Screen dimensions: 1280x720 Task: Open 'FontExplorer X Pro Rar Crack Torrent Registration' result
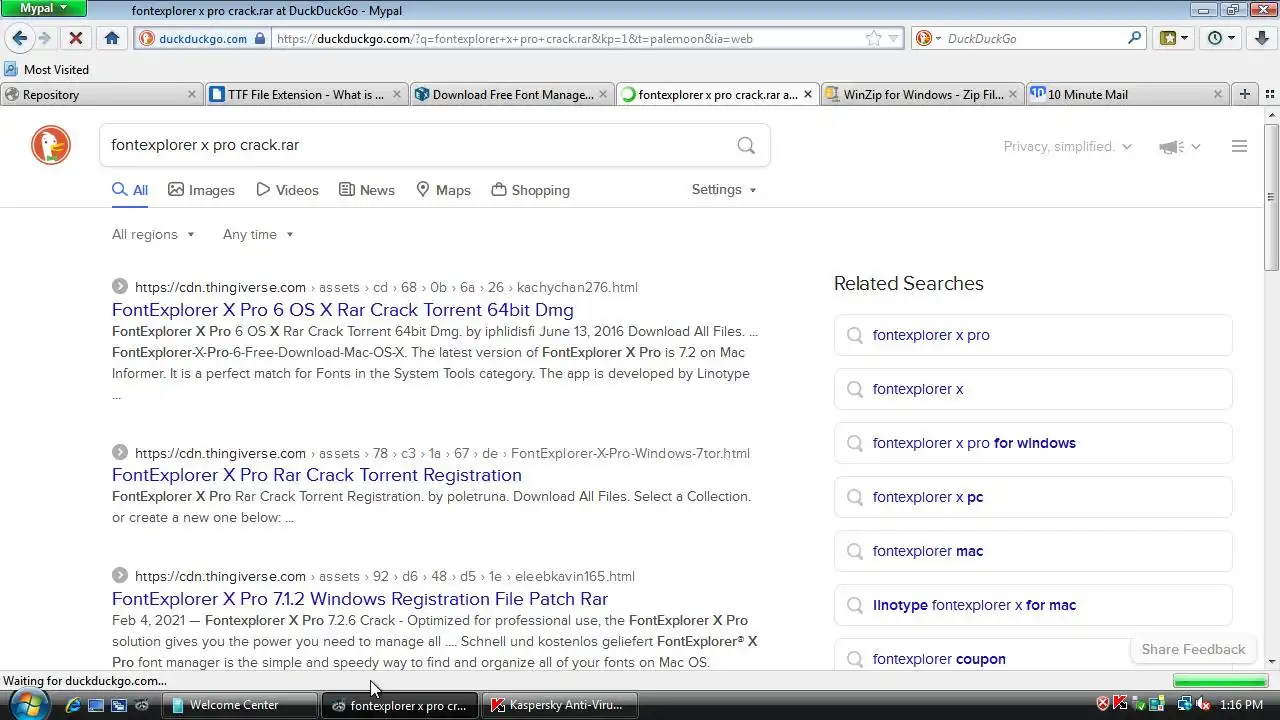click(x=317, y=475)
